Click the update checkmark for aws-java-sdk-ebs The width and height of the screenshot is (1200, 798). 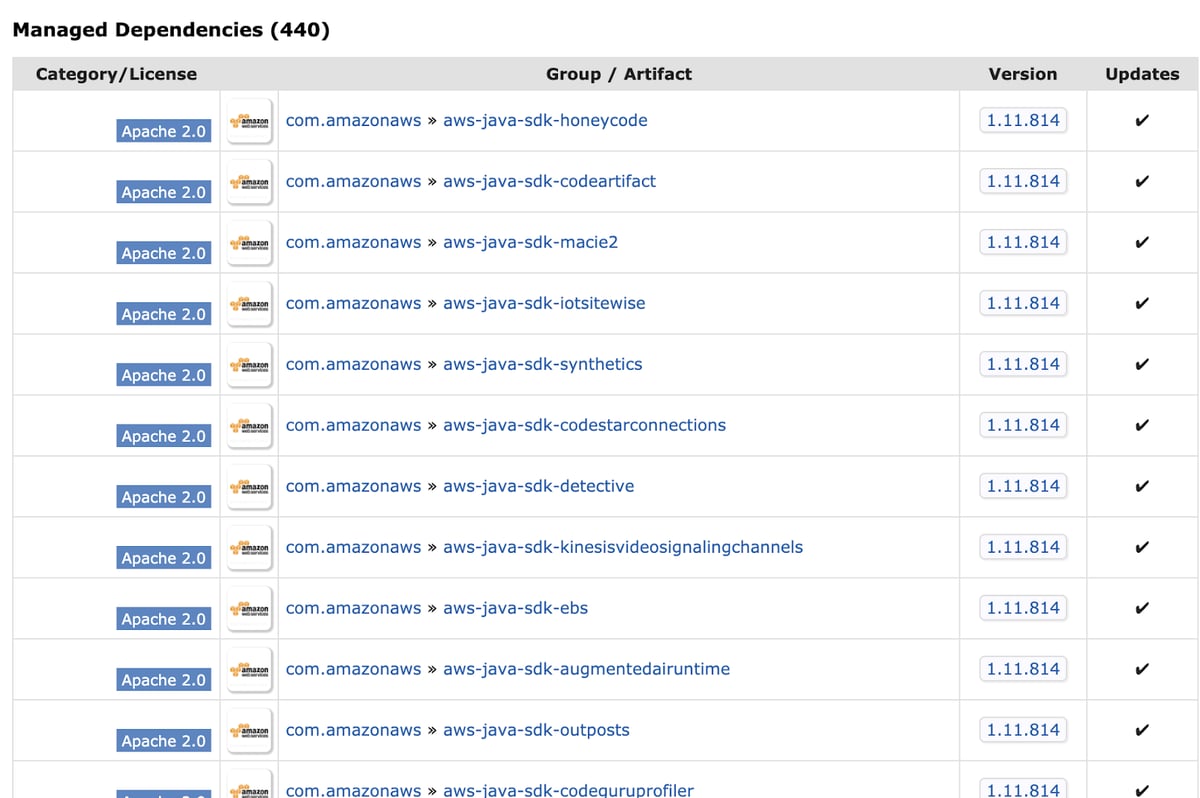(x=1141, y=608)
